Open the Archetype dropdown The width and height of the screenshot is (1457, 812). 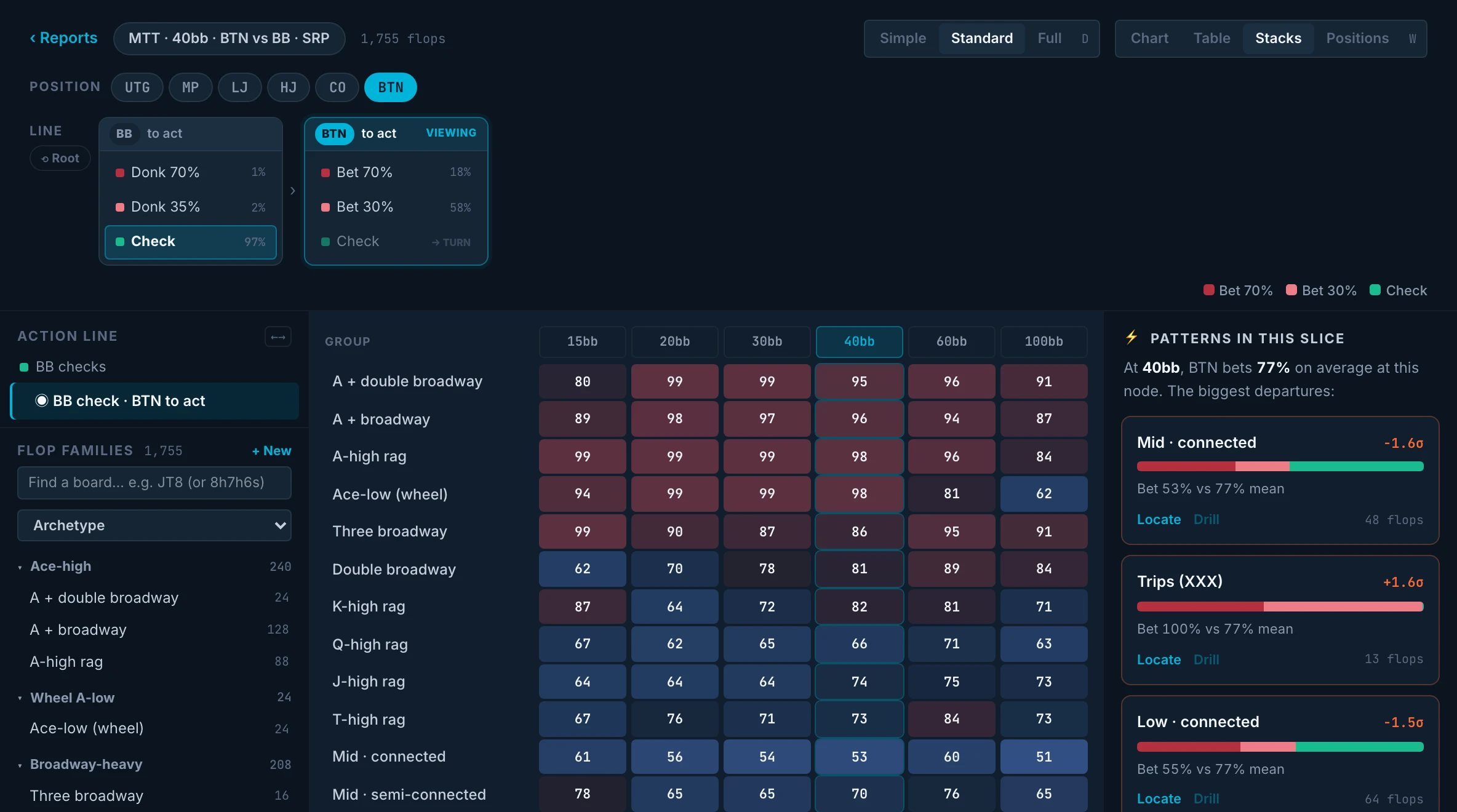coord(154,525)
